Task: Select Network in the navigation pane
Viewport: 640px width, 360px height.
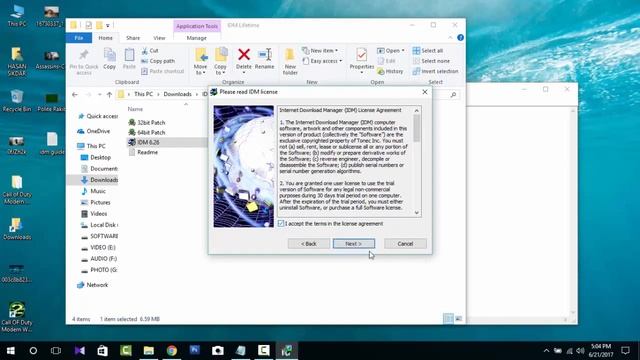Action: [93, 285]
